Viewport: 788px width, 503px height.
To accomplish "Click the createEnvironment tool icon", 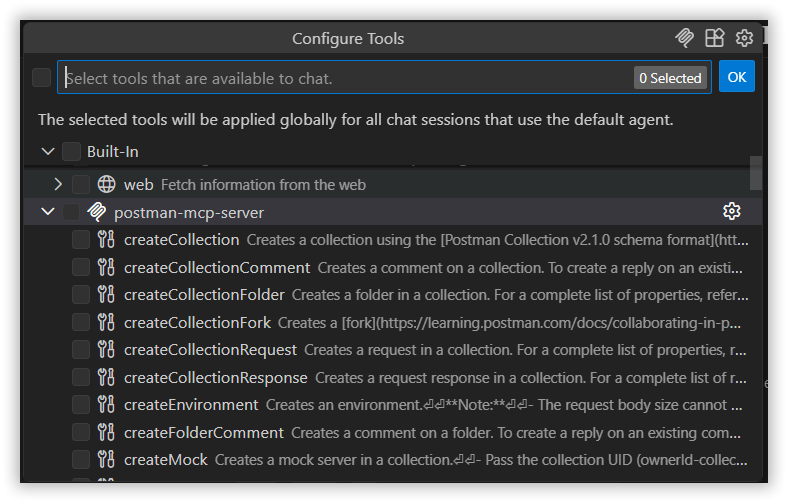I will [107, 404].
